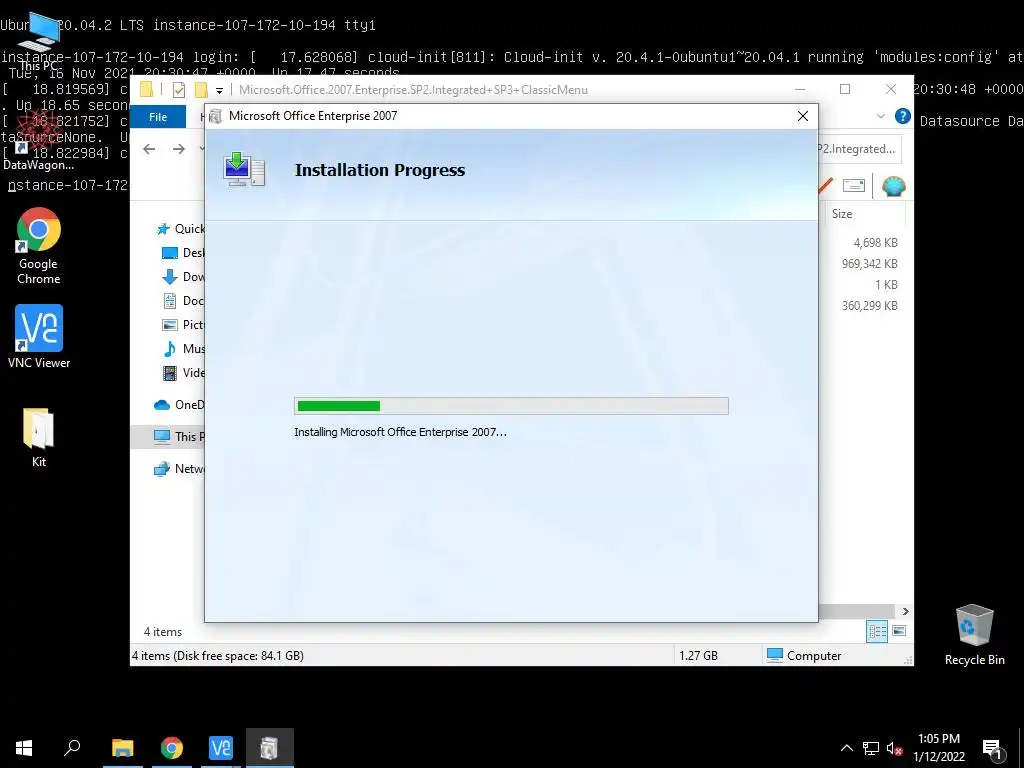Select the Kit folder on desktop

tap(39, 437)
